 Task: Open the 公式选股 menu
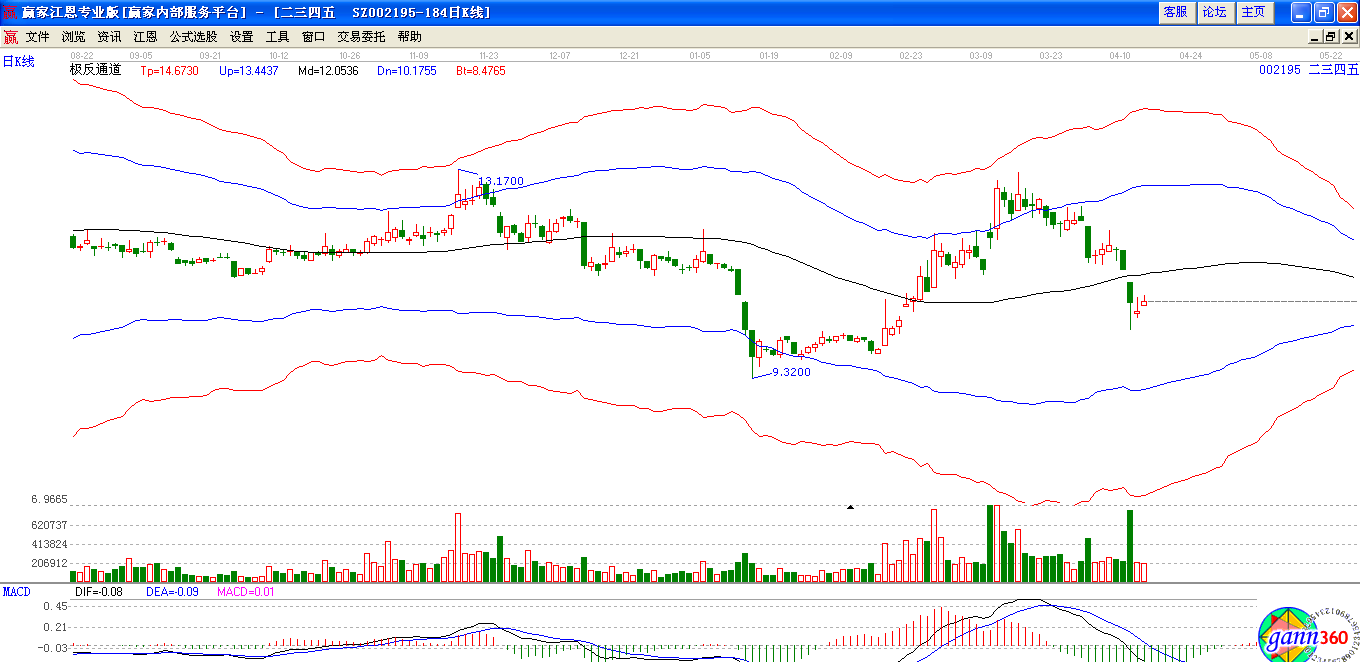(x=193, y=36)
